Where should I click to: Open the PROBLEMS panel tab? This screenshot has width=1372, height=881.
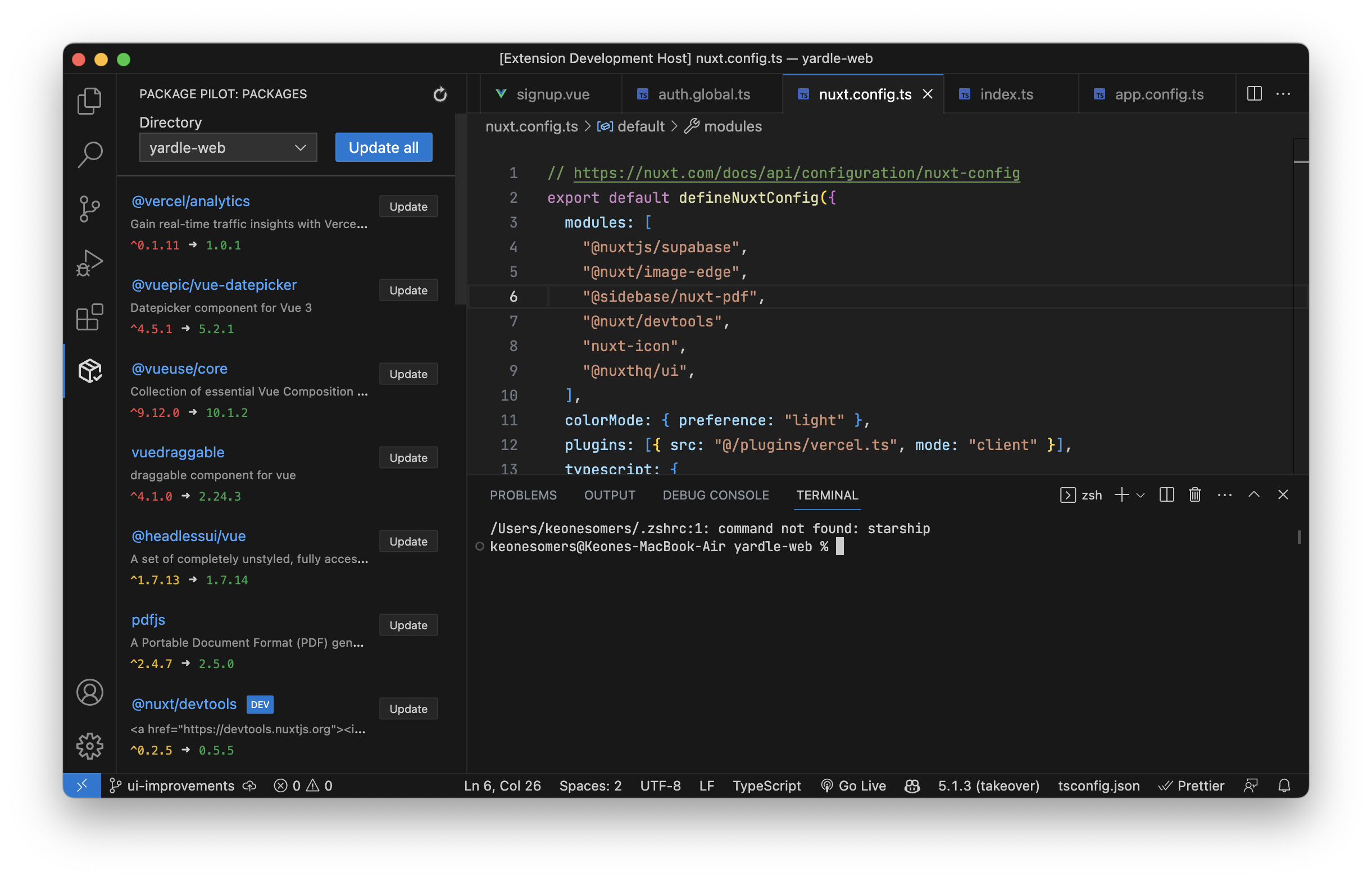point(523,495)
